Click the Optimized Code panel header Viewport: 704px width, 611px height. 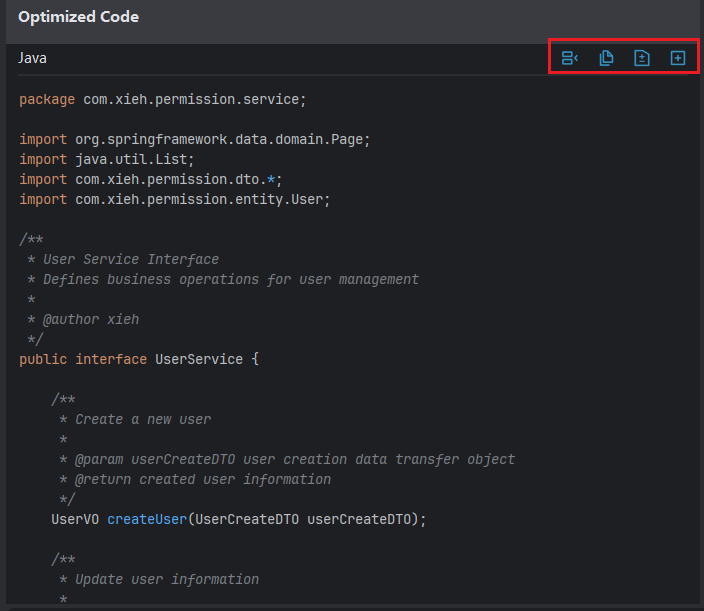[79, 17]
